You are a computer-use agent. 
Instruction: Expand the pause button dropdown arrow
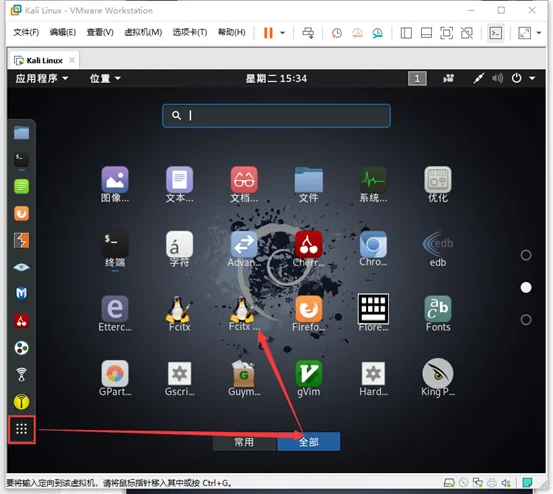282,33
